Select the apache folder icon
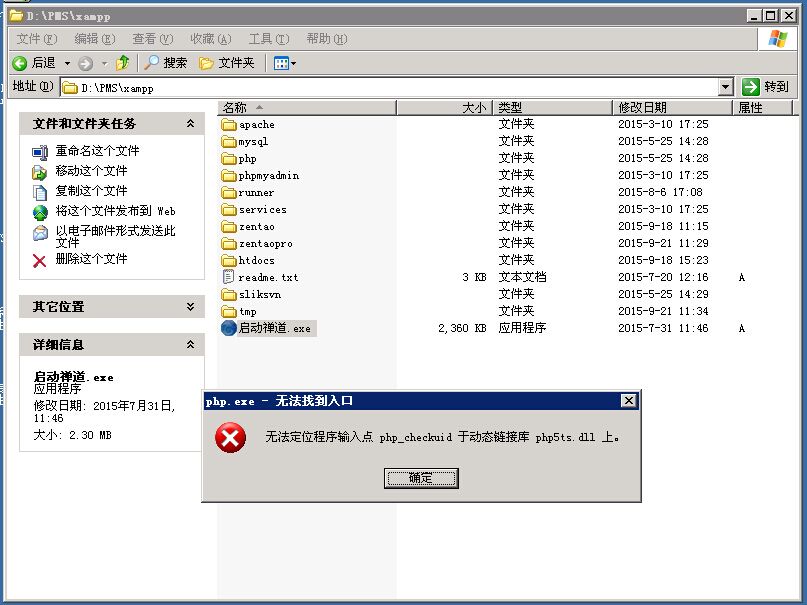Screen dimensions: 807x605 [x=229, y=124]
